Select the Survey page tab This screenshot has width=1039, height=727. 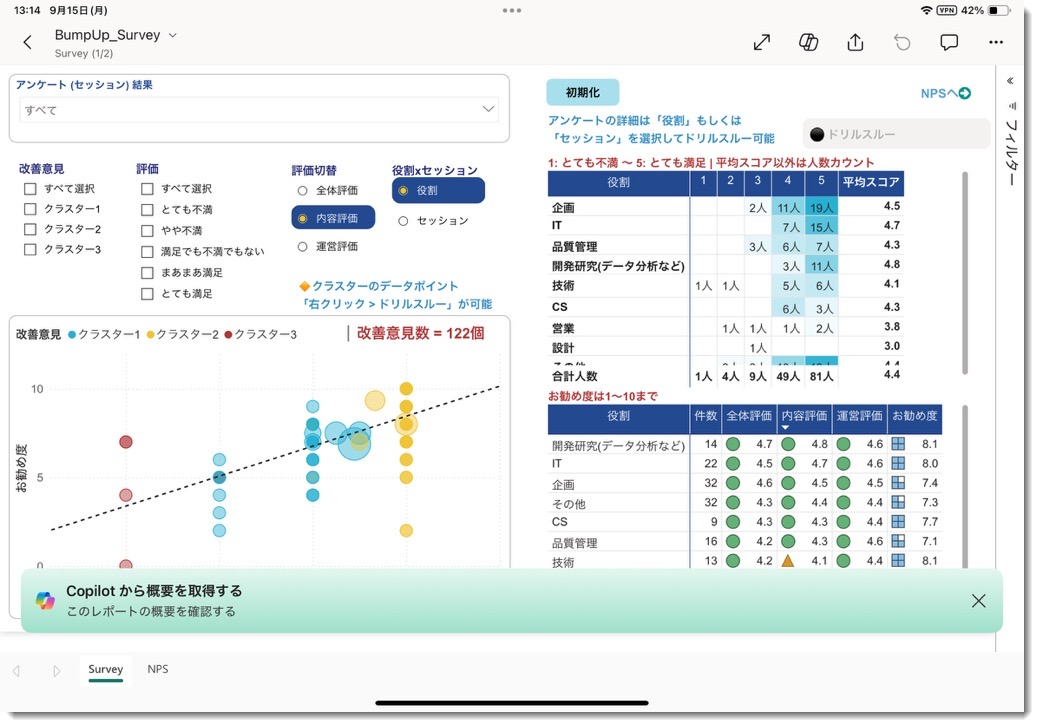tap(105, 669)
